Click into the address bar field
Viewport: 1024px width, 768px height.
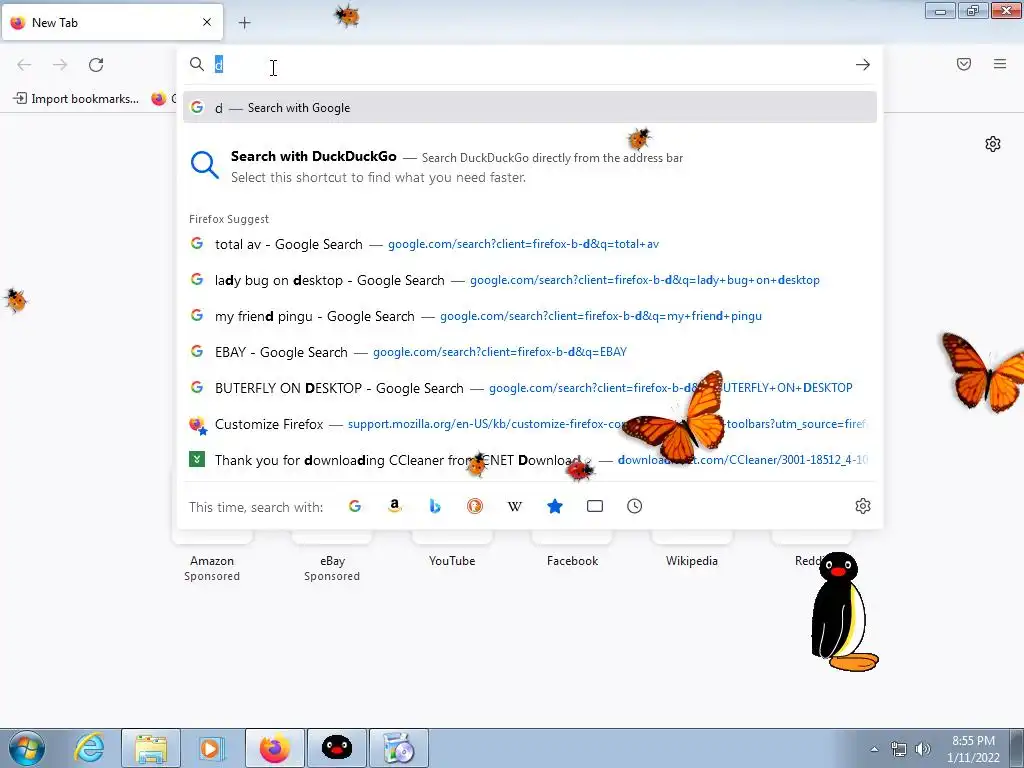click(x=530, y=65)
